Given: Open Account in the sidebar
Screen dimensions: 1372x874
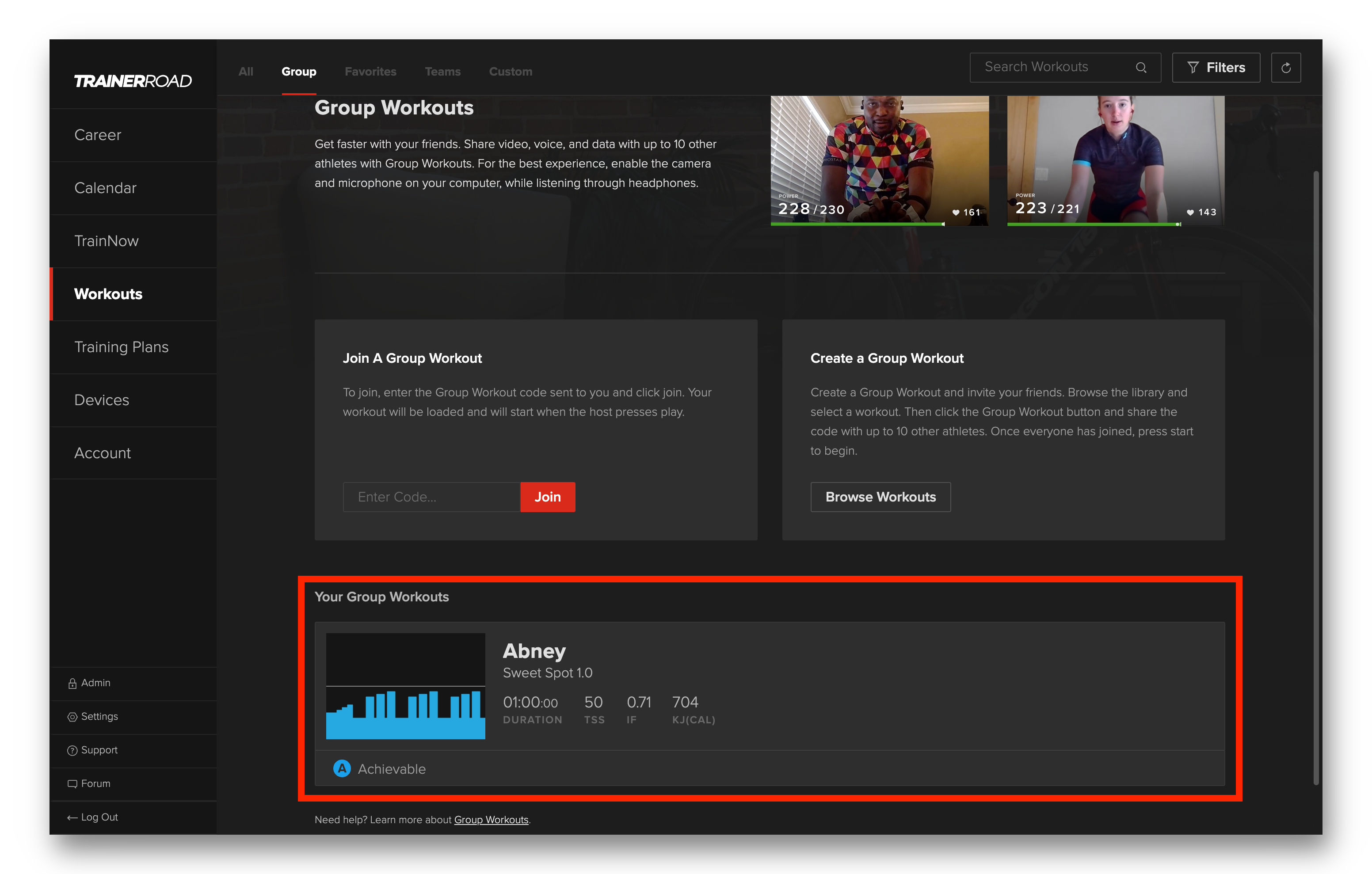Looking at the screenshot, I should click(133, 453).
